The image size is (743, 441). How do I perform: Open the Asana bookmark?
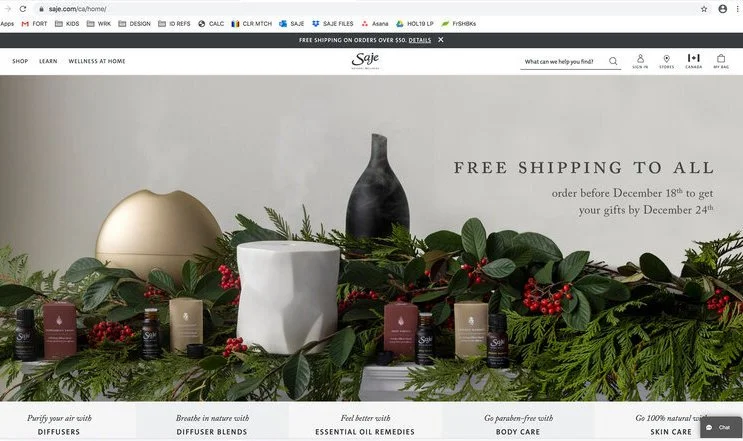click(375, 24)
